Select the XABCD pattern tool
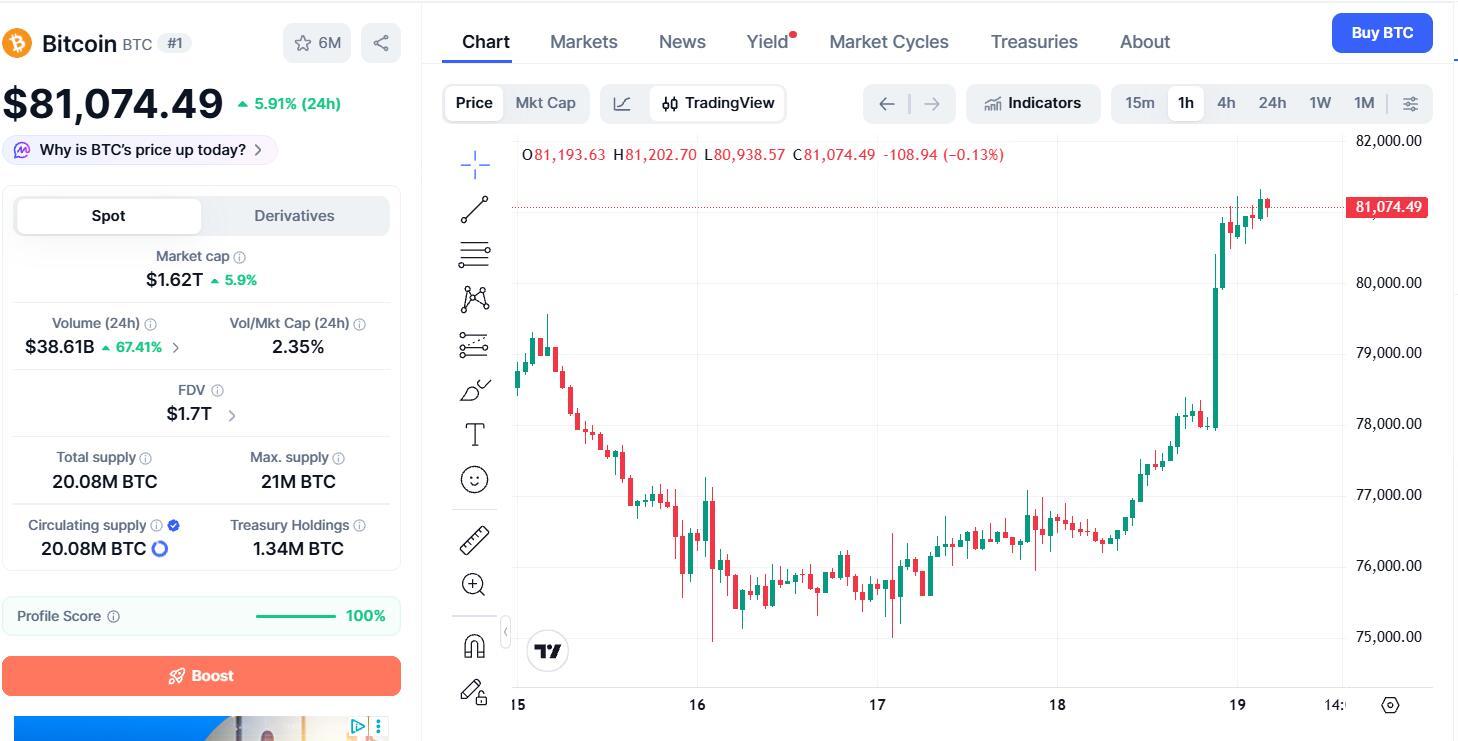Viewport: 1458px width, 741px height. 475,299
